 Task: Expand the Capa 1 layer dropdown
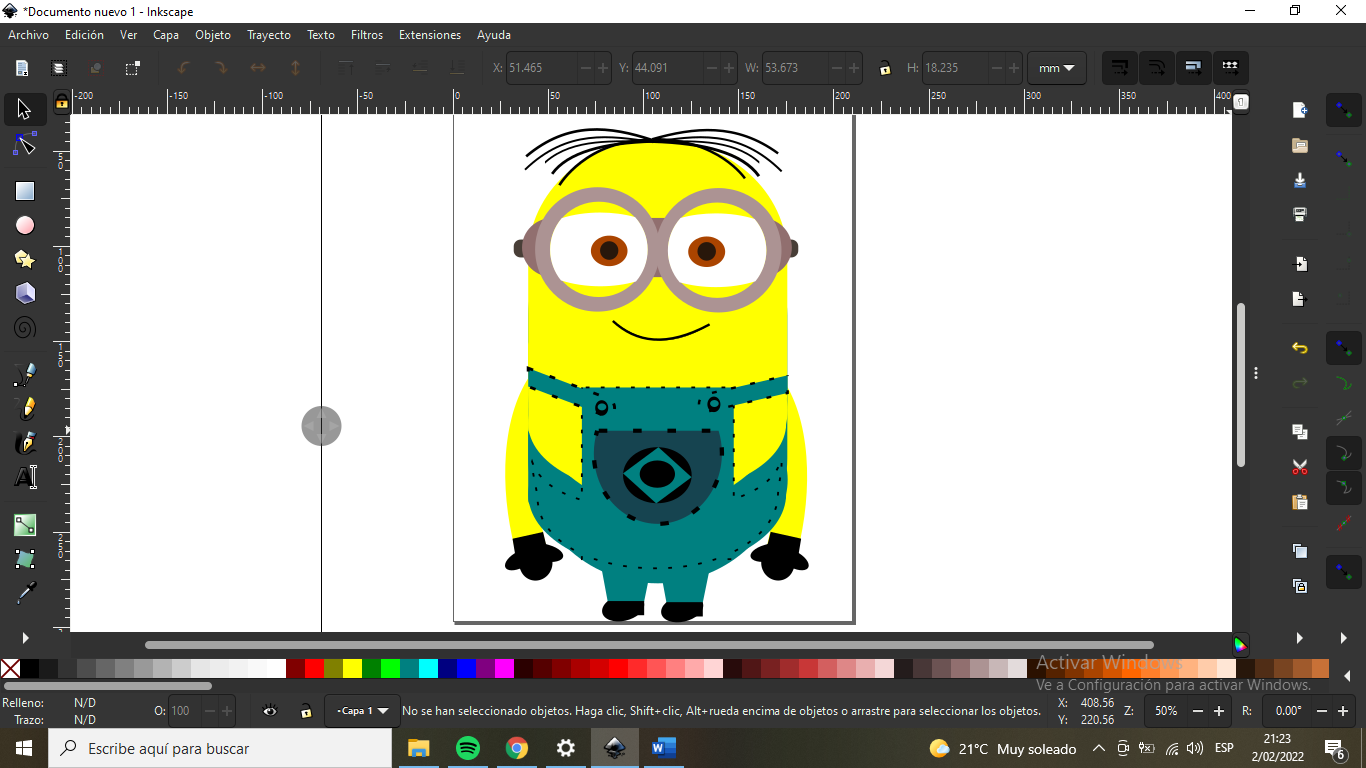point(362,711)
